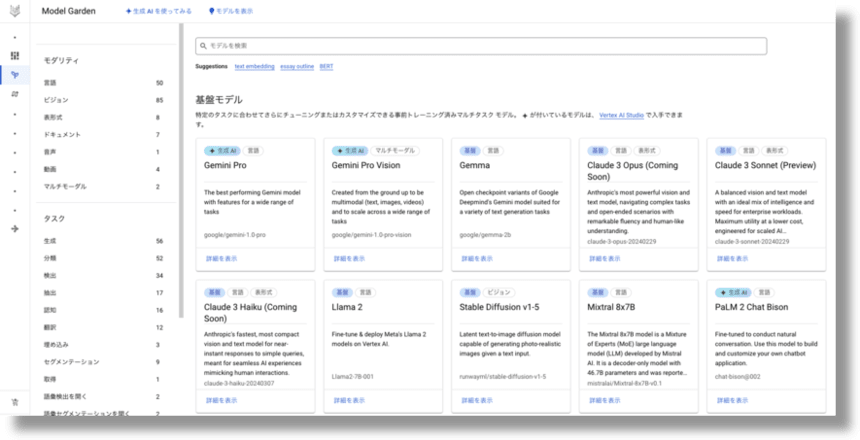Filter tasks by 埋め込み (3)
The image size is (860, 440).
pos(104,345)
